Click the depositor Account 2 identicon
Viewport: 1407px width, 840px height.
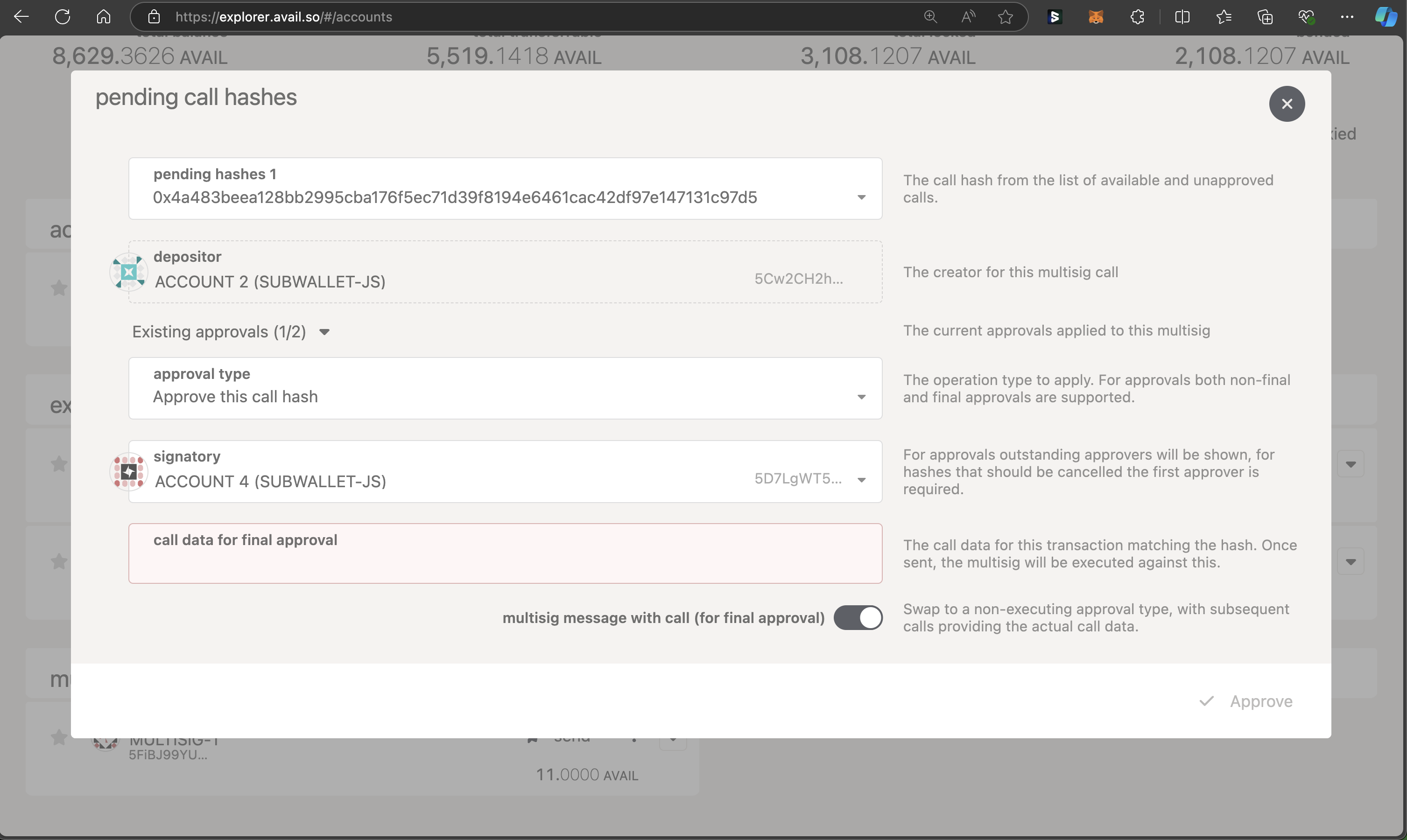128,272
